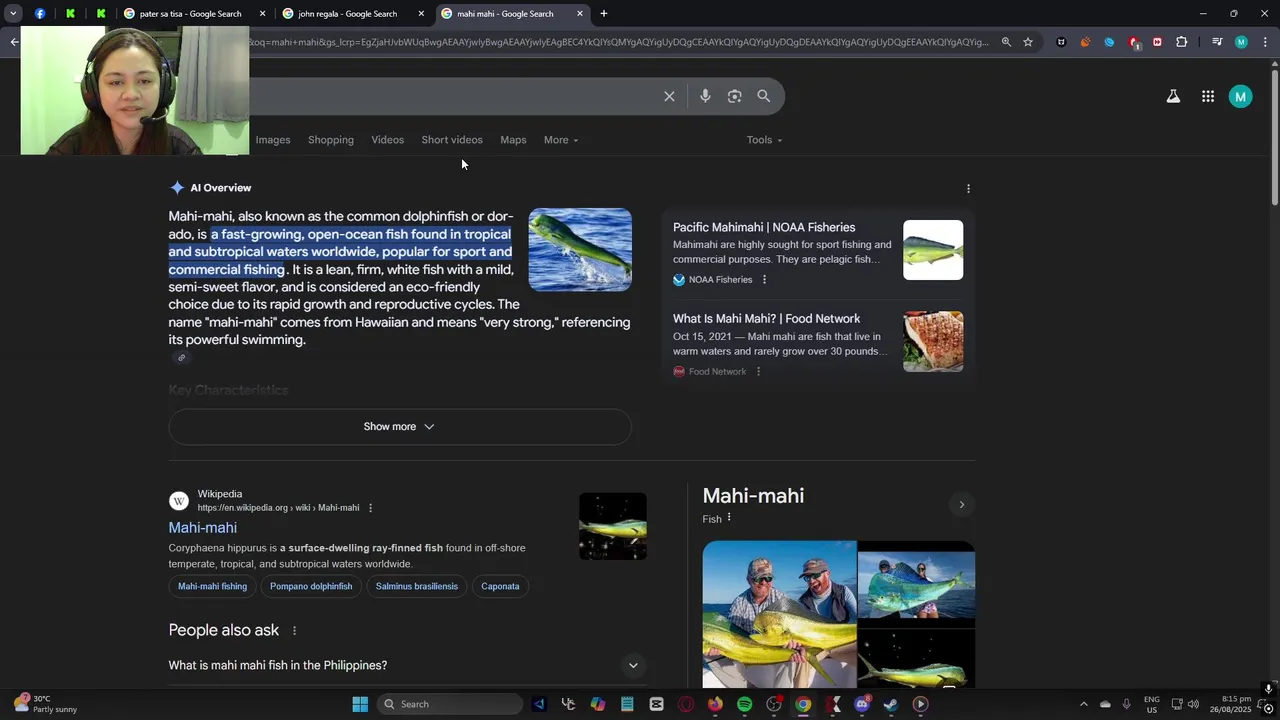Click the Mahi-mahi fishing chip
The image size is (1280, 720).
point(212,586)
